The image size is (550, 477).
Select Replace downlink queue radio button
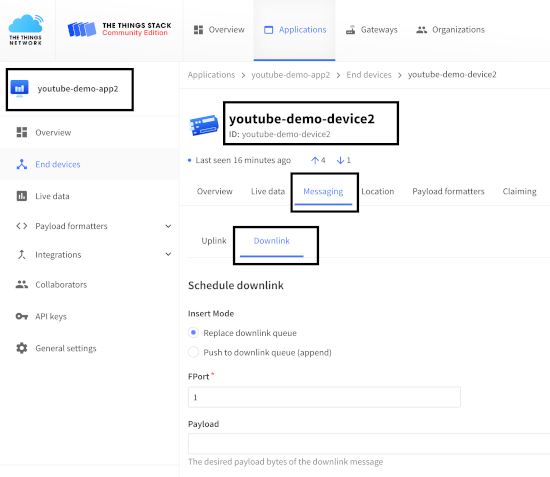(193, 332)
